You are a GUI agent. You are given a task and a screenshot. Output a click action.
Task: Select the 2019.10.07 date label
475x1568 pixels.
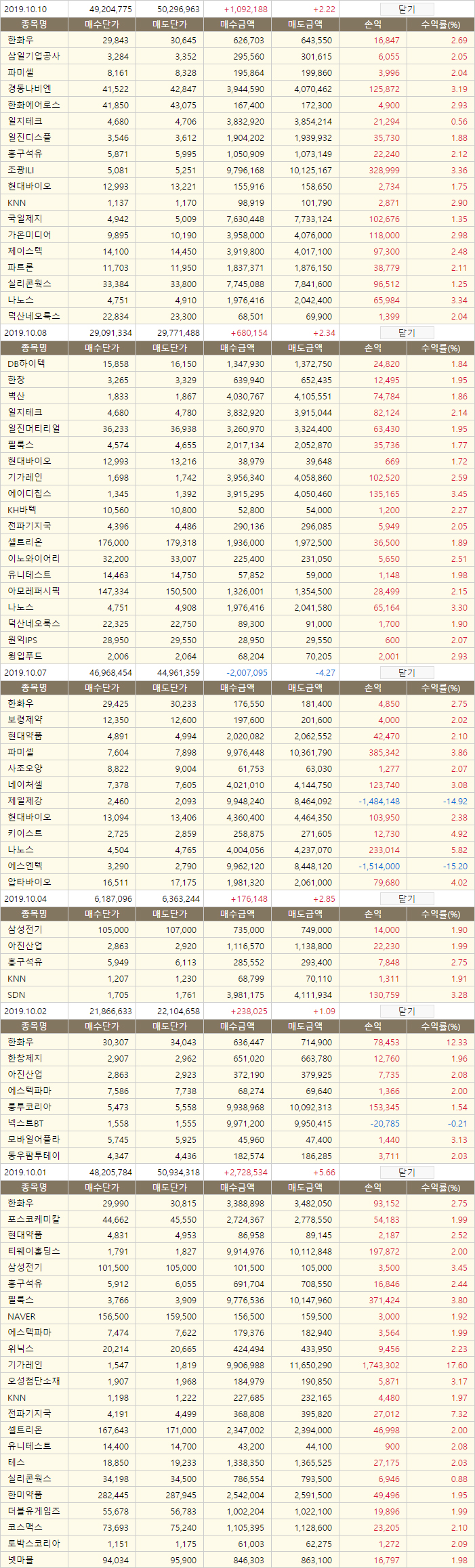(25, 673)
